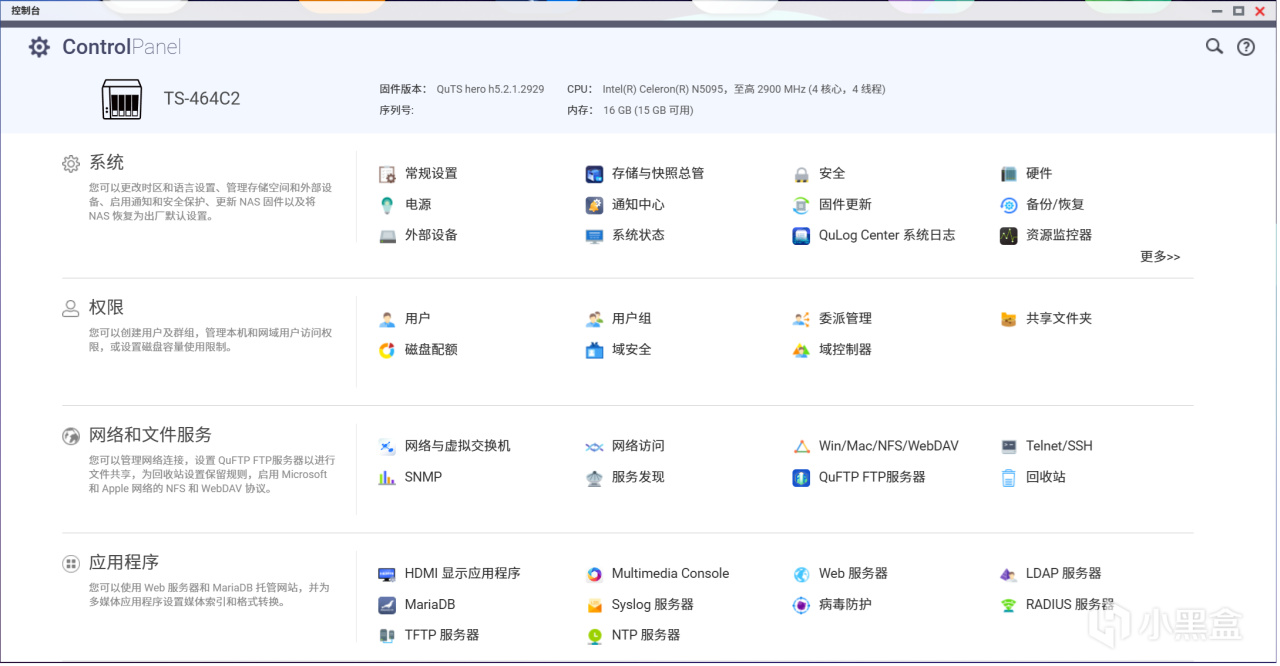This screenshot has height=666, width=1280.
Task: Expand 更多>> in the 系统 section
Action: point(1160,257)
